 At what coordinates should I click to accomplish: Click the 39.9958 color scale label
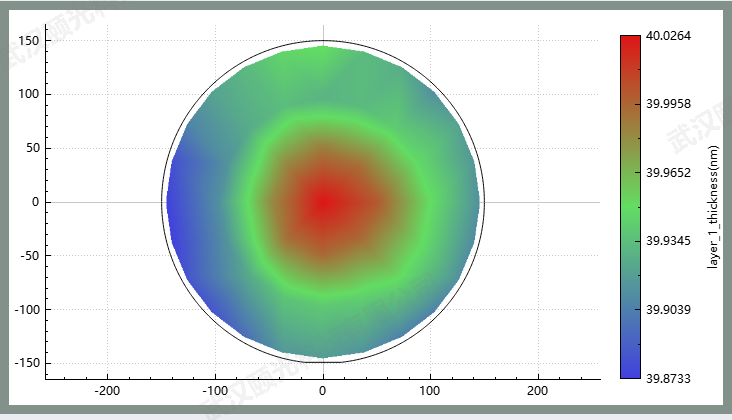tap(669, 104)
